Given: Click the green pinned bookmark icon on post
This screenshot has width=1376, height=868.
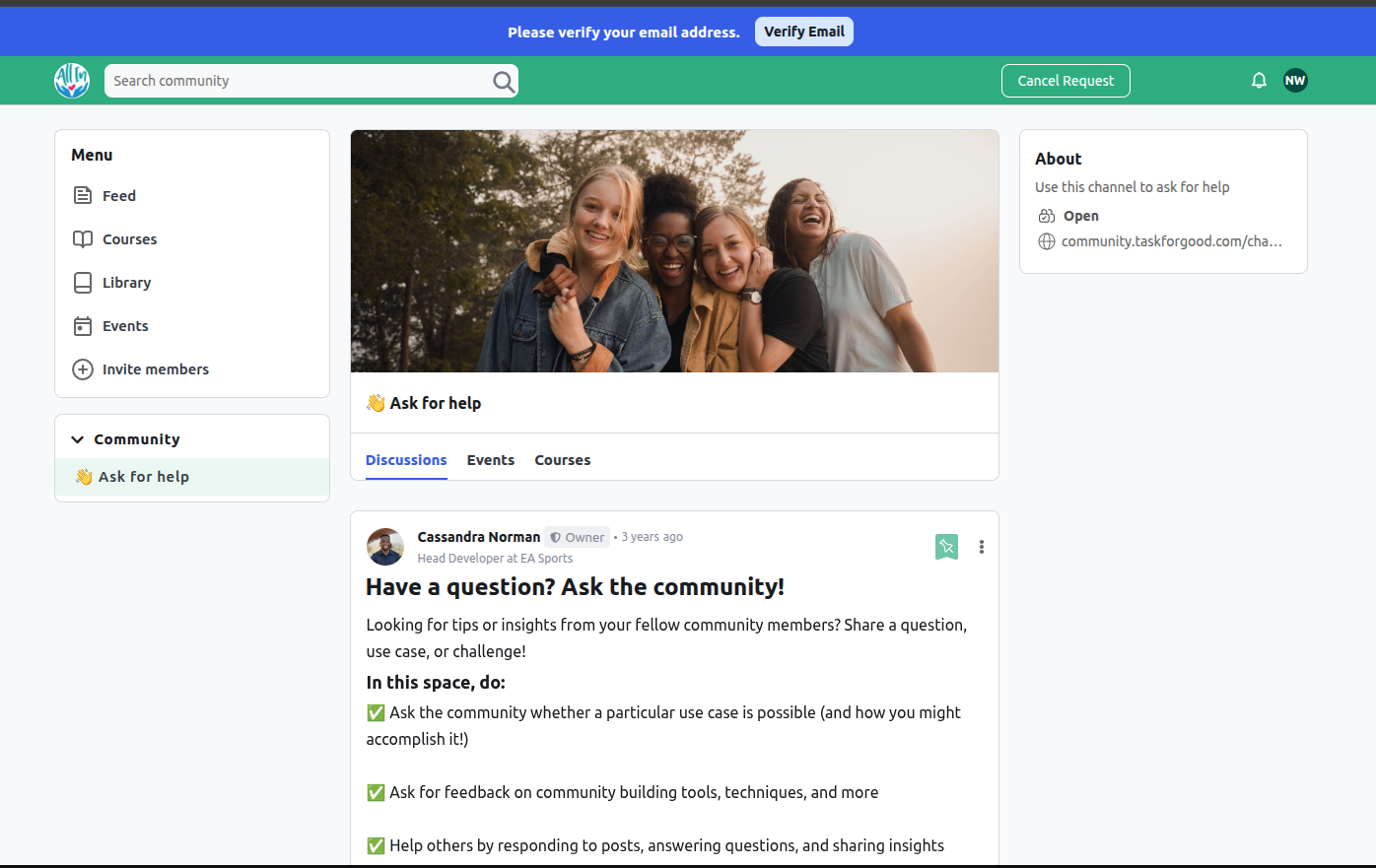Looking at the screenshot, I should tap(946, 547).
